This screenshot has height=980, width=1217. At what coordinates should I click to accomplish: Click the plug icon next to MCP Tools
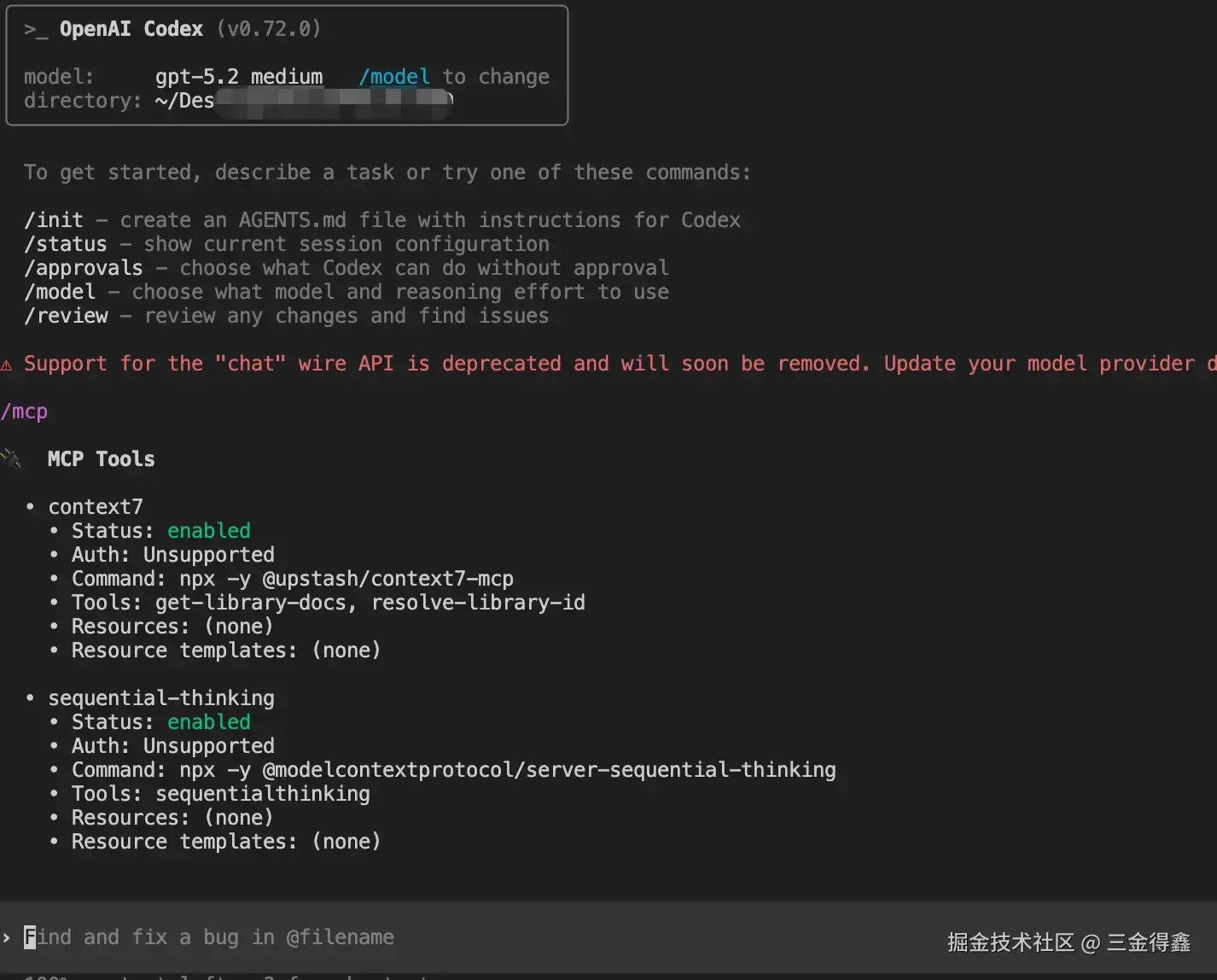(x=11, y=458)
